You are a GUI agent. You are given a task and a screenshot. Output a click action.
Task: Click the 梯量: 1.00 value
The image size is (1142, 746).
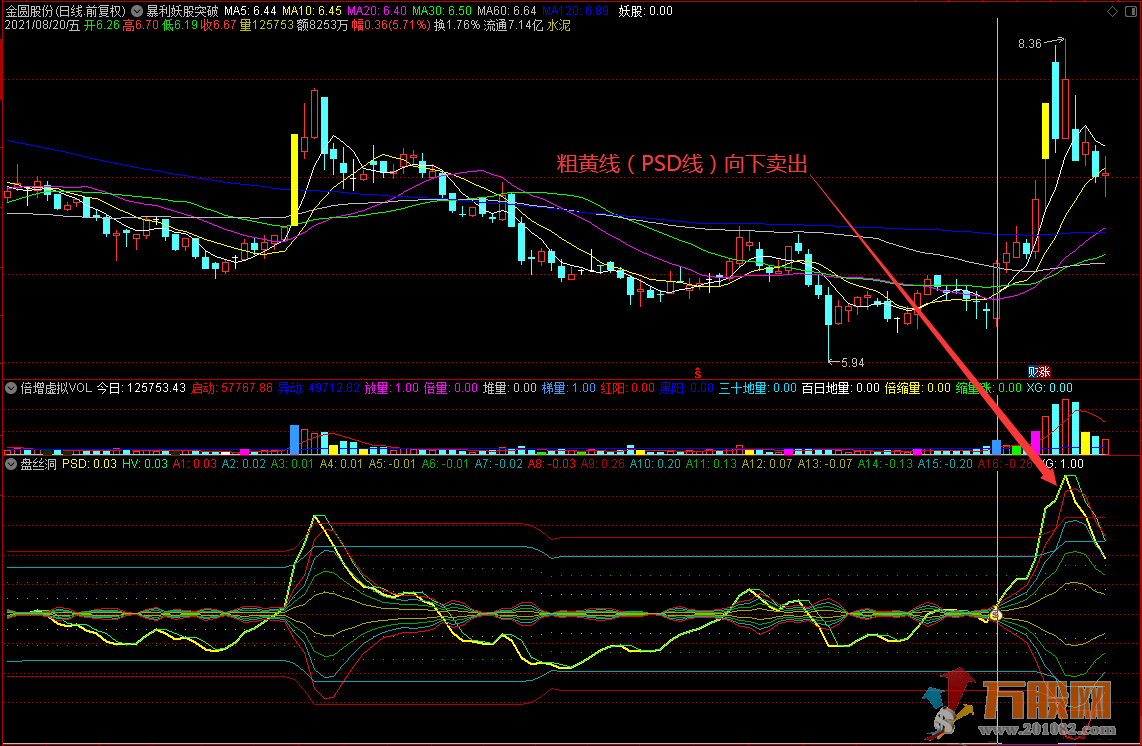point(569,388)
